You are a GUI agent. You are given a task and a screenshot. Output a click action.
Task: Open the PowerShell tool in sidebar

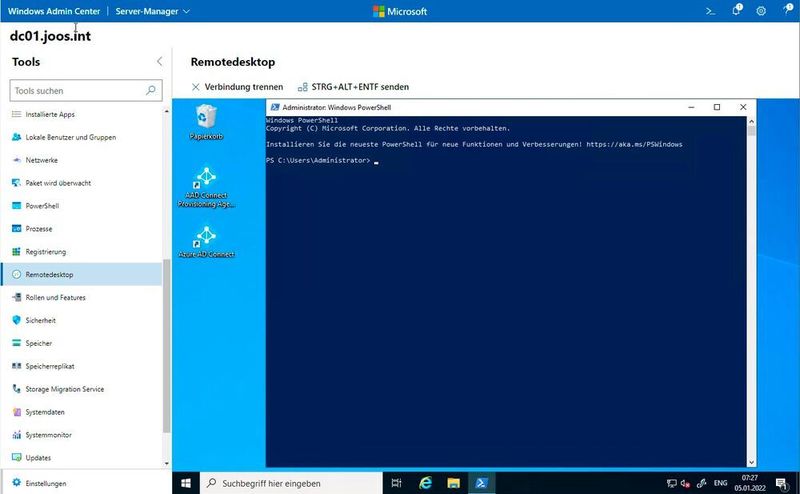42,206
